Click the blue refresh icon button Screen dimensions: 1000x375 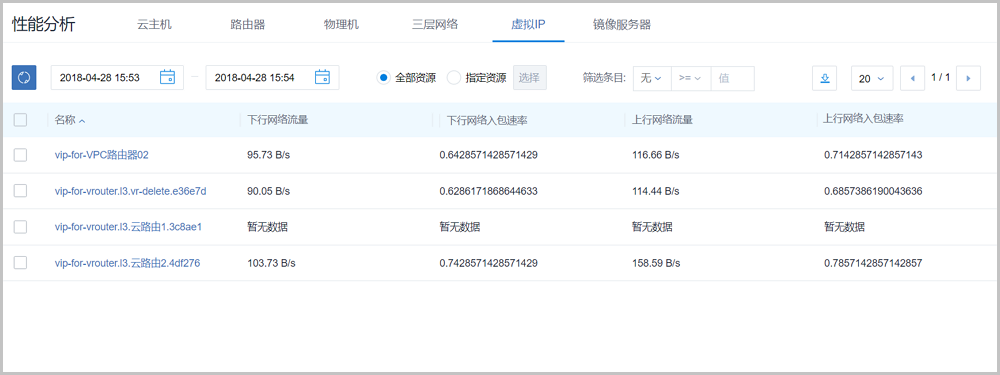click(24, 78)
